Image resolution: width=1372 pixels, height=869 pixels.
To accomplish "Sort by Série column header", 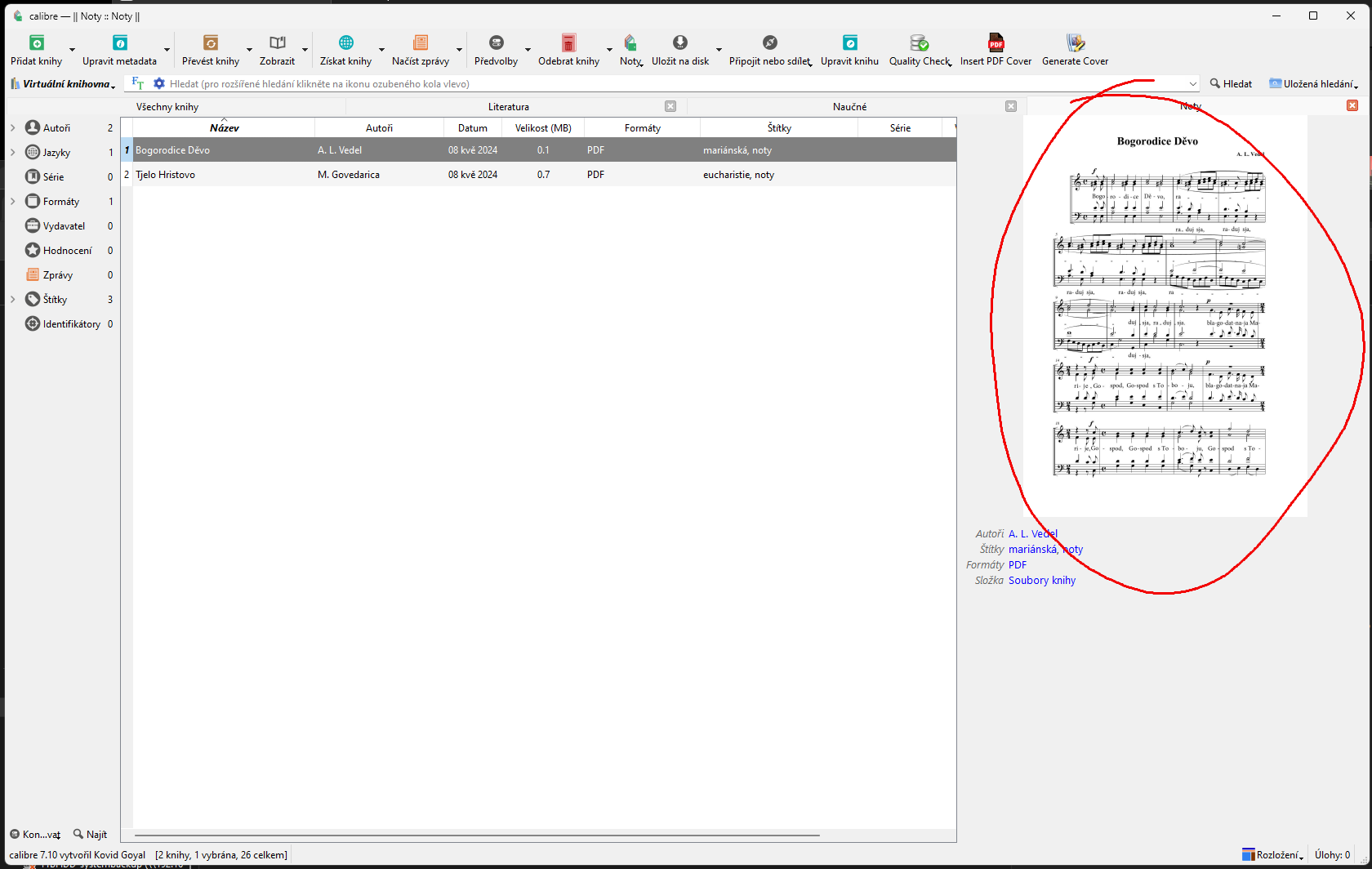I will (900, 127).
